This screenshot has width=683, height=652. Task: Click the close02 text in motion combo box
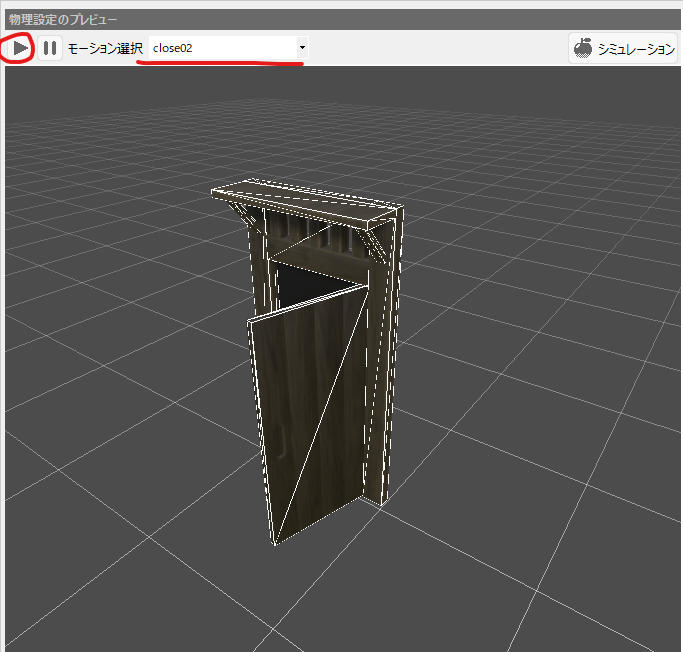coord(172,48)
